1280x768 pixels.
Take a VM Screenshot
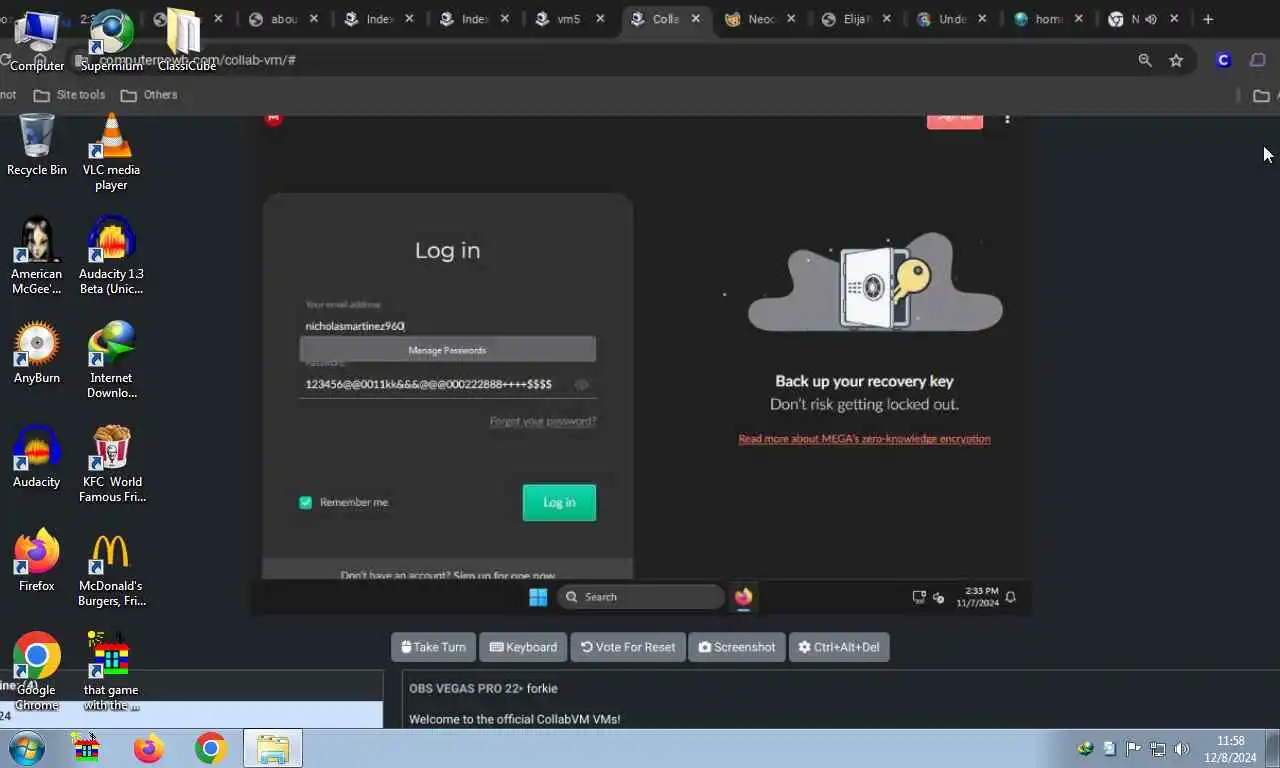(737, 647)
